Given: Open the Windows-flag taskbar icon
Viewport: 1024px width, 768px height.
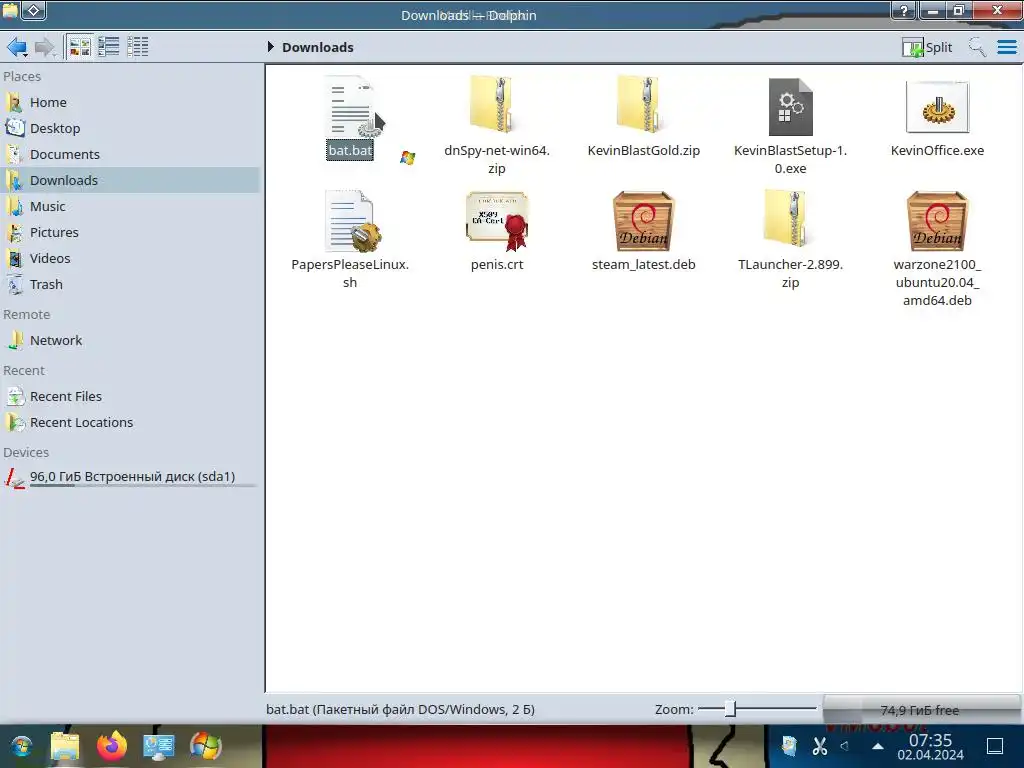Looking at the screenshot, I should tap(206, 746).
